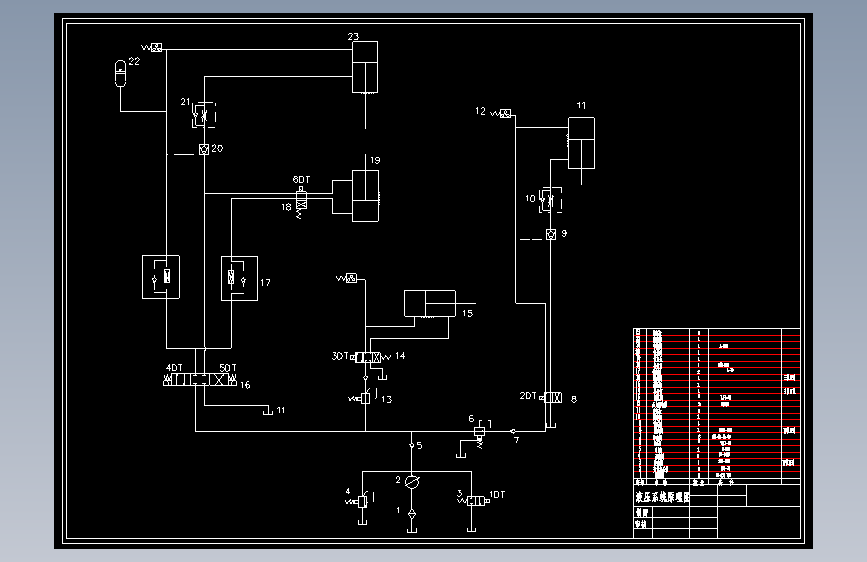Click the relief valve labeled 4
Image resolution: width=867 pixels, height=562 pixels.
[x=361, y=501]
